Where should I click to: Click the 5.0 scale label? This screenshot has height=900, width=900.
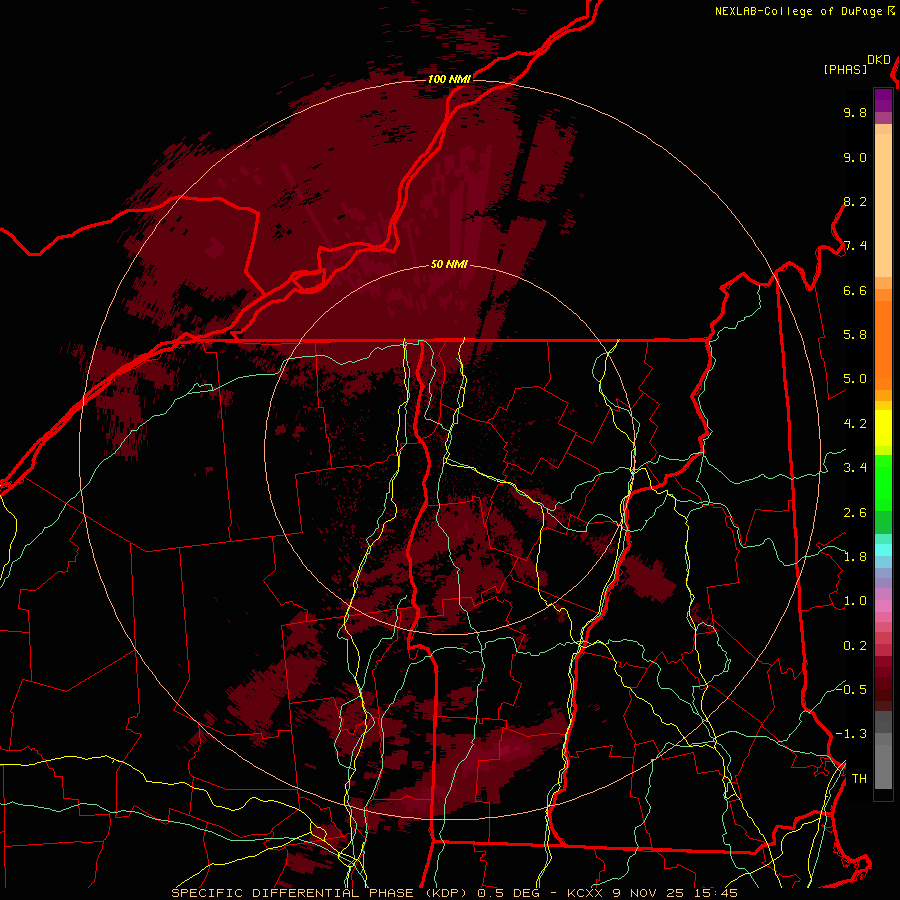click(855, 379)
